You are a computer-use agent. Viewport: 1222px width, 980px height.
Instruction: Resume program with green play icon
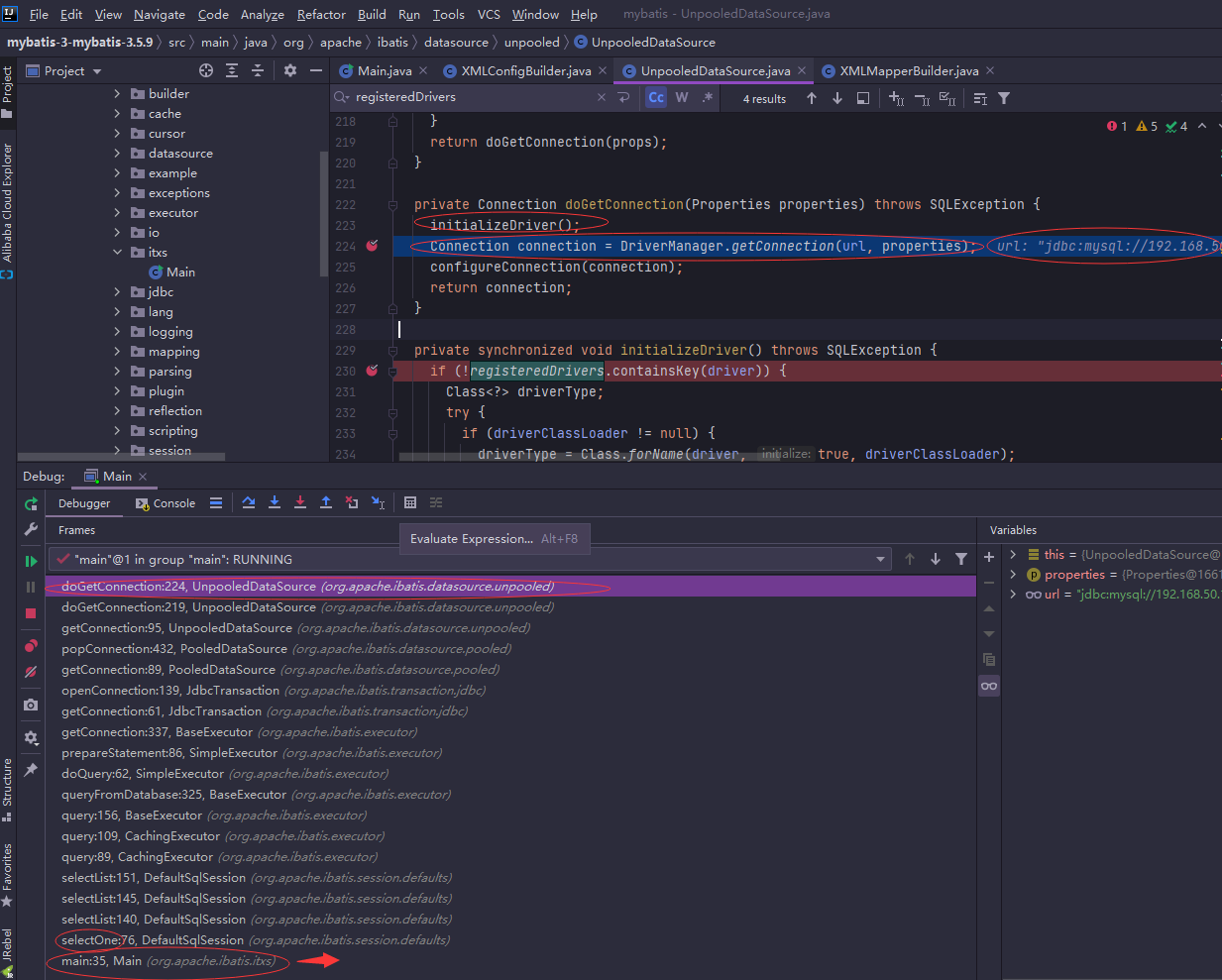tap(31, 561)
